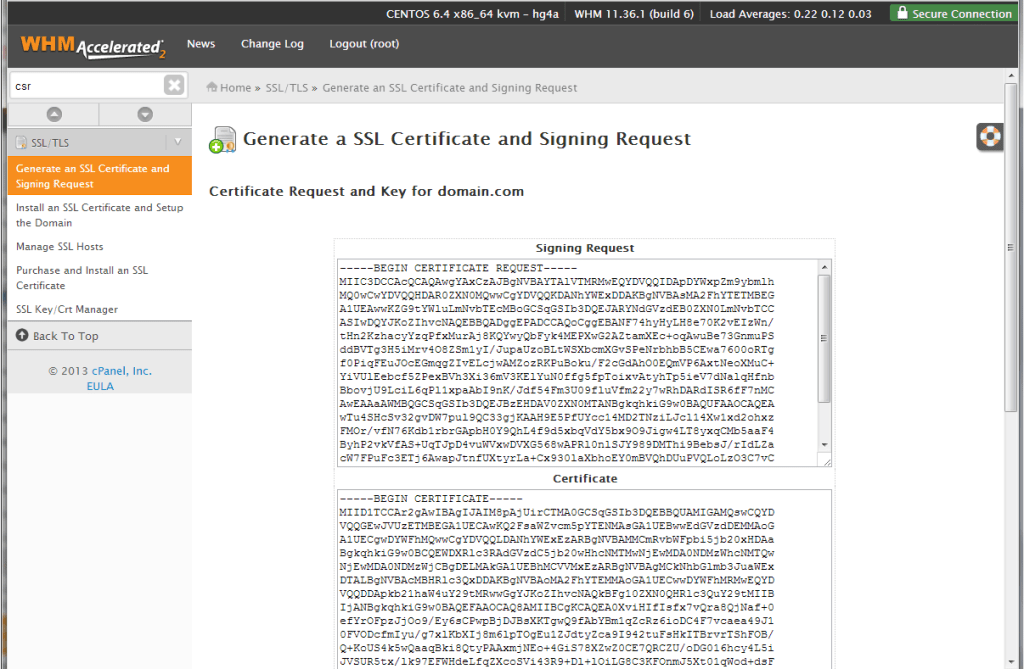
Task: Click the Certificate label
Action: click(584, 478)
